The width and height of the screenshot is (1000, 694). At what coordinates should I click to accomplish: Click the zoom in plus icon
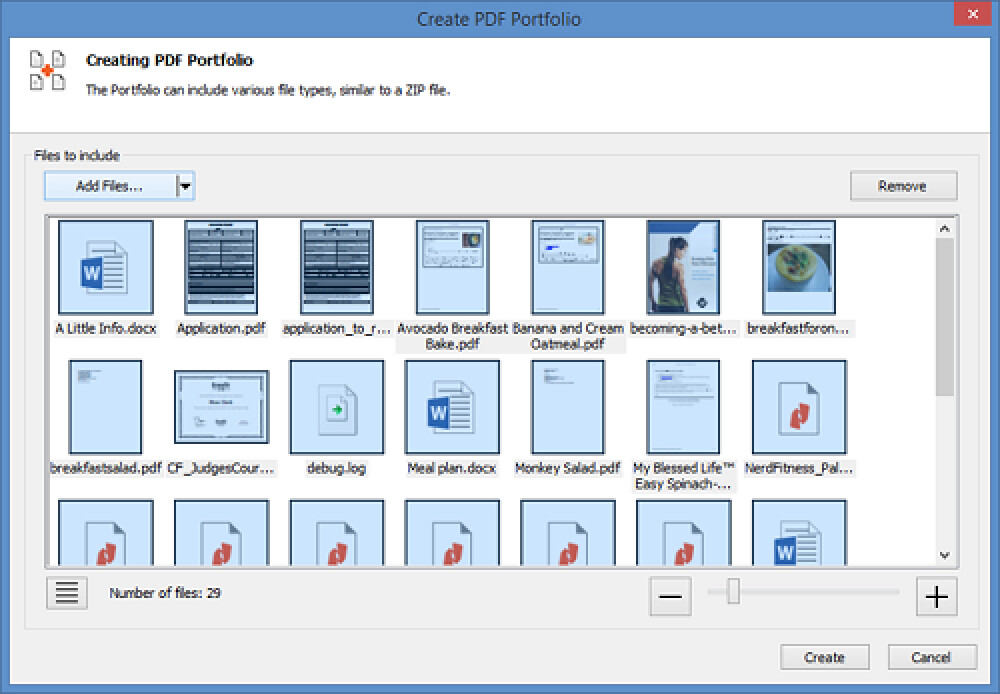click(x=936, y=596)
